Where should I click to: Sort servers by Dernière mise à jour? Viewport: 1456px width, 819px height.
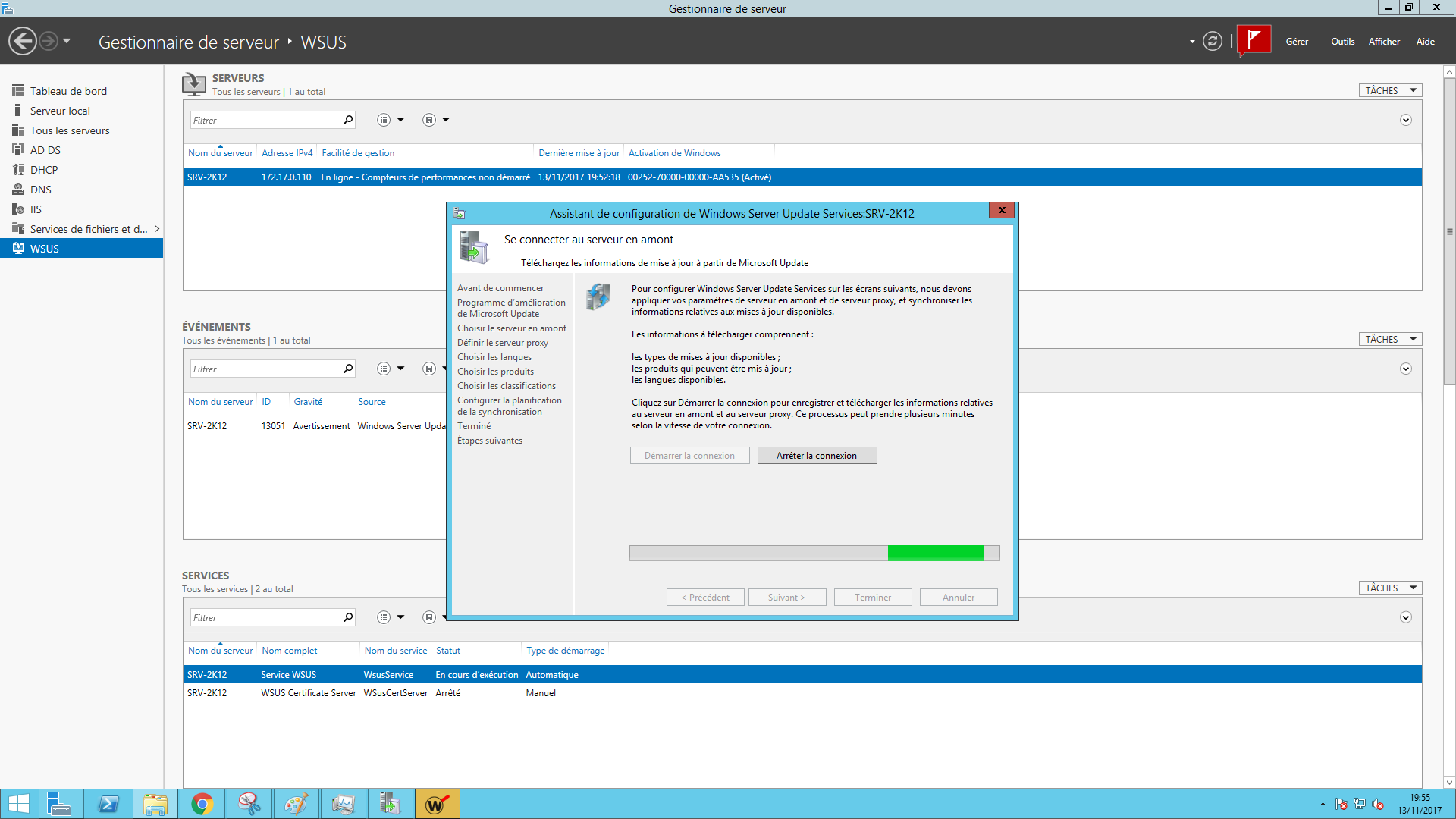[x=579, y=153]
